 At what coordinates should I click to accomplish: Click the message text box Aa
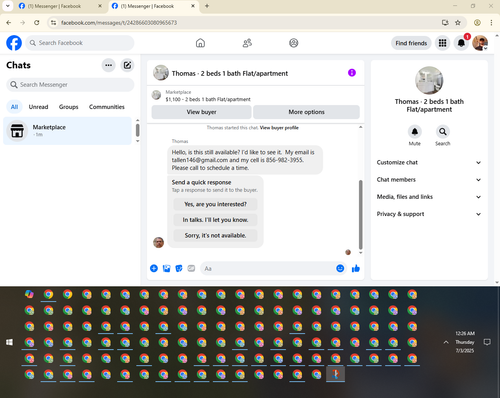pos(267,268)
